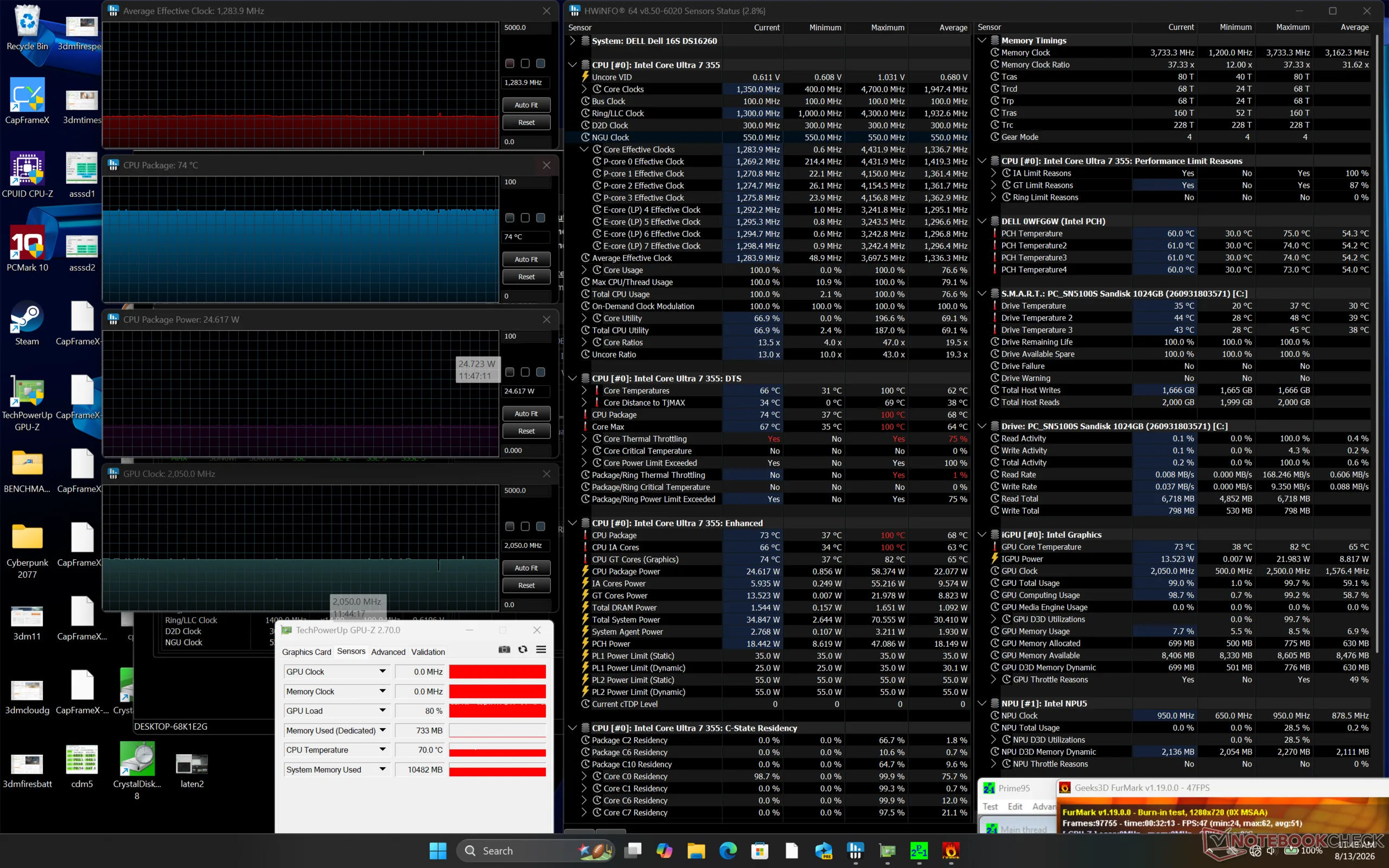Pick the dark red color box in Average Effective Clock graph
Image resolution: width=1389 pixels, height=868 pixels.
click(x=509, y=63)
